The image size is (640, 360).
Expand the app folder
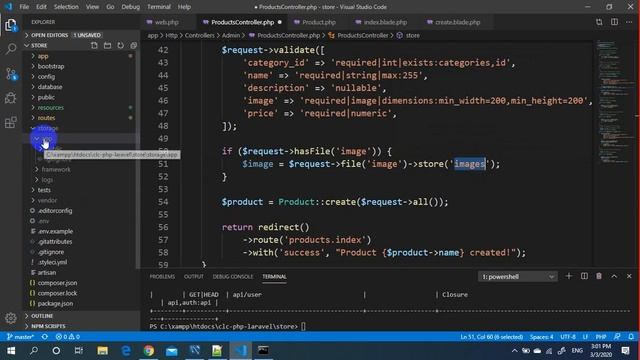pyautogui.click(x=81, y=56)
